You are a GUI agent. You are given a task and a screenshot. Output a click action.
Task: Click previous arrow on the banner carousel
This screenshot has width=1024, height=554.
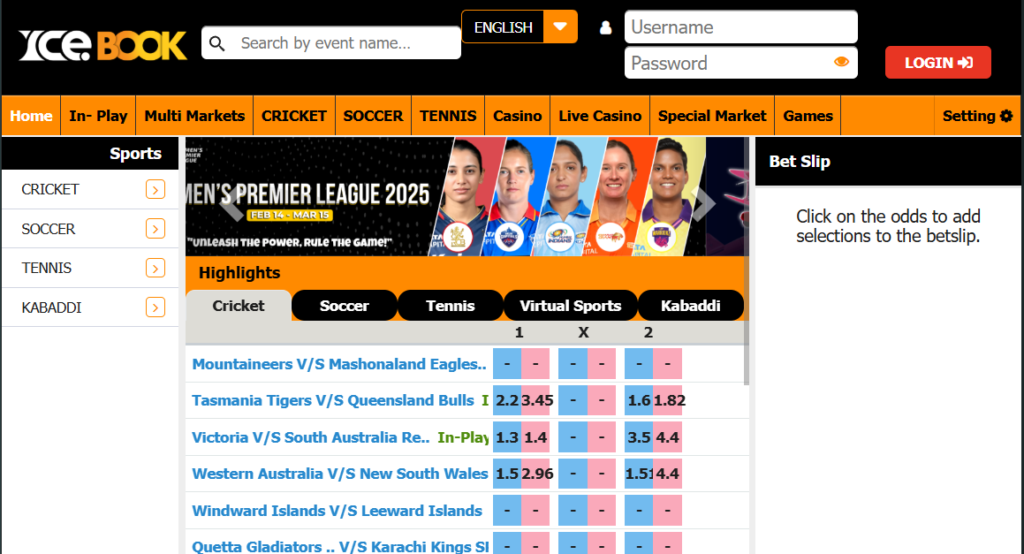232,203
